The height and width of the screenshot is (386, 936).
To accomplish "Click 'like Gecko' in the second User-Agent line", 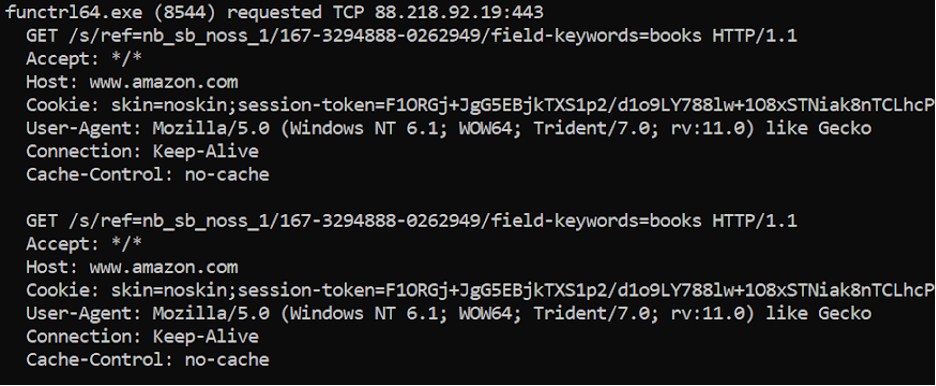I will click(818, 313).
